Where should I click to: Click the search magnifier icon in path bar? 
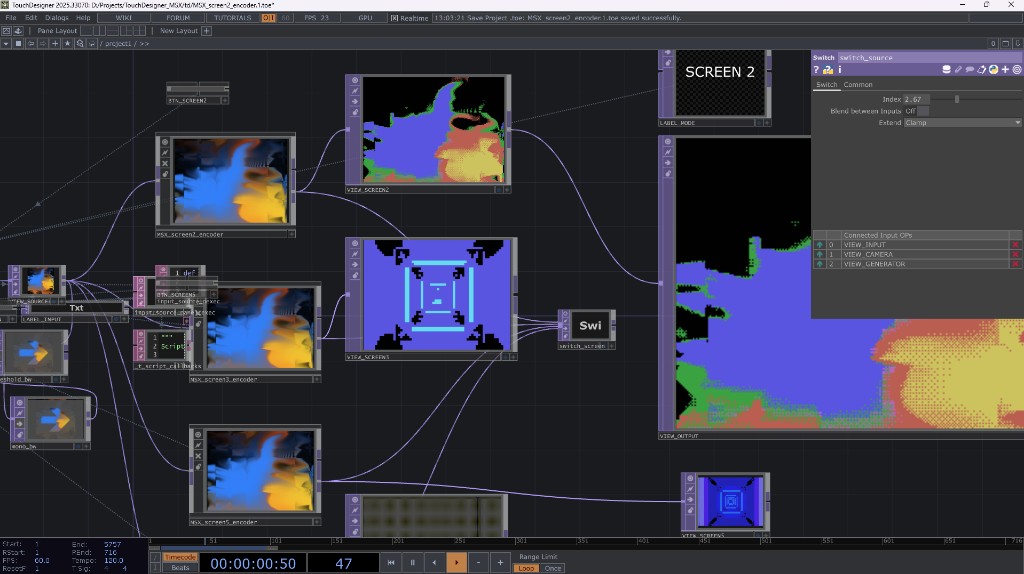point(80,44)
